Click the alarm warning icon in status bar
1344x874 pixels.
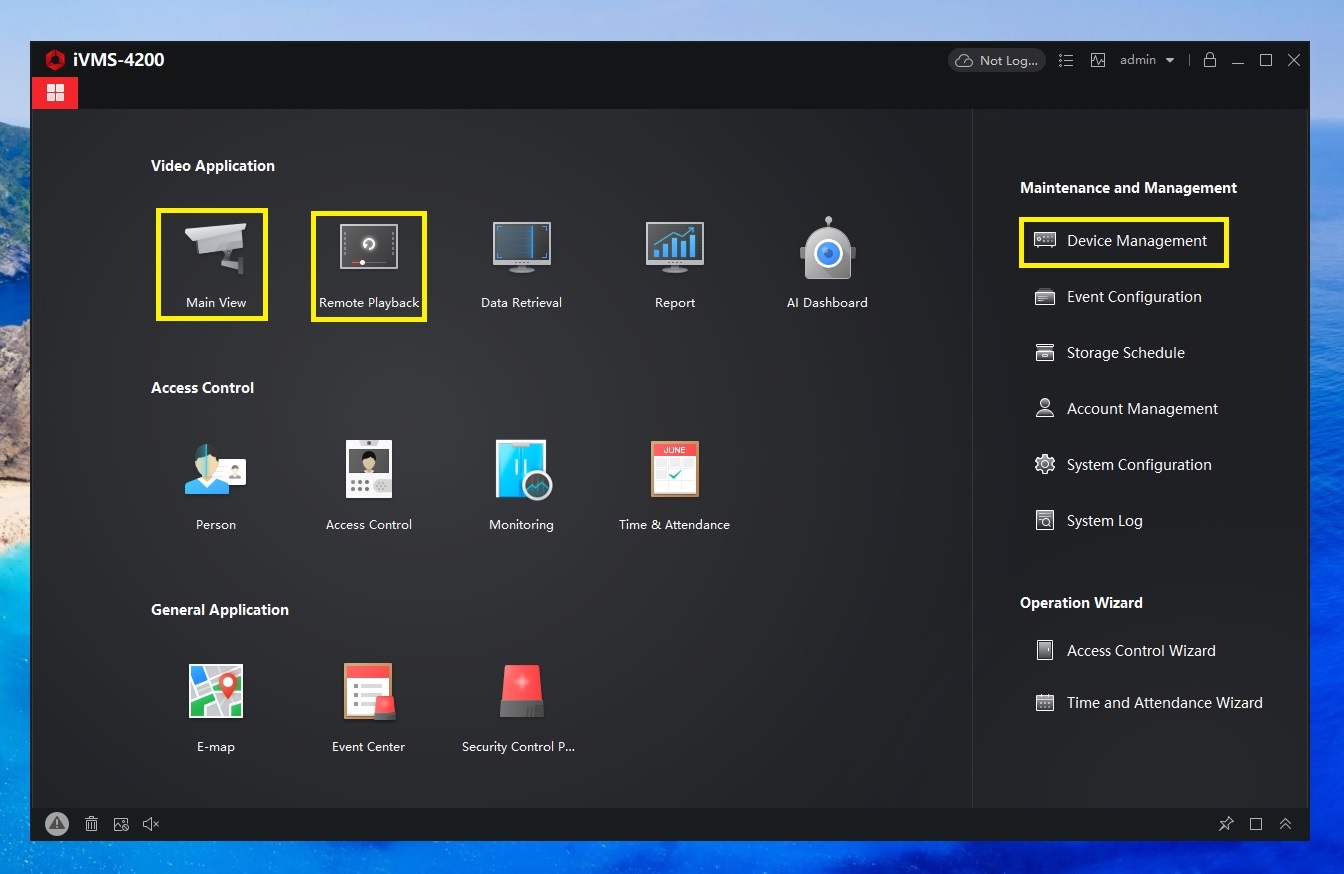pos(57,824)
